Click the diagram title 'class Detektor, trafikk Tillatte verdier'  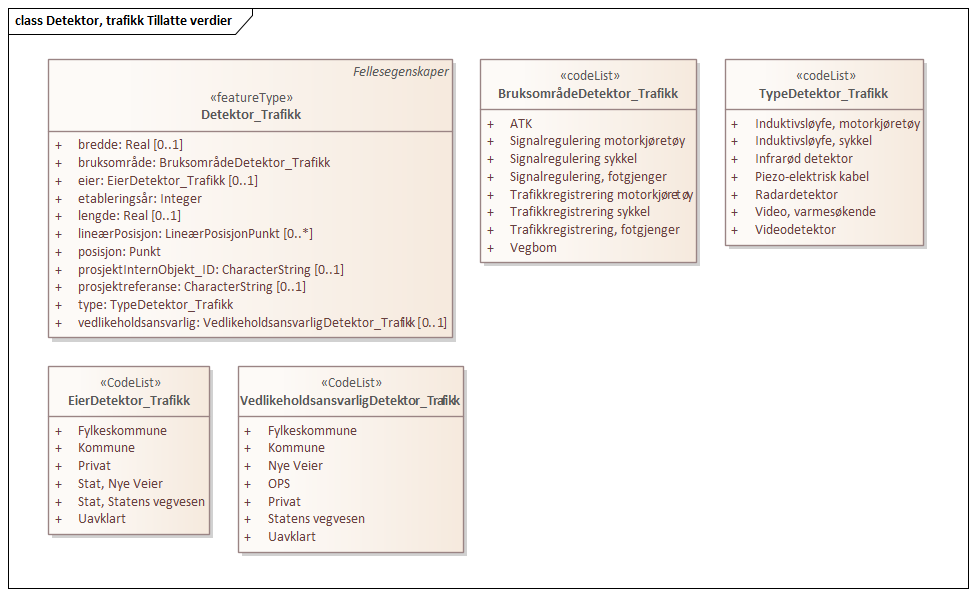(124, 20)
